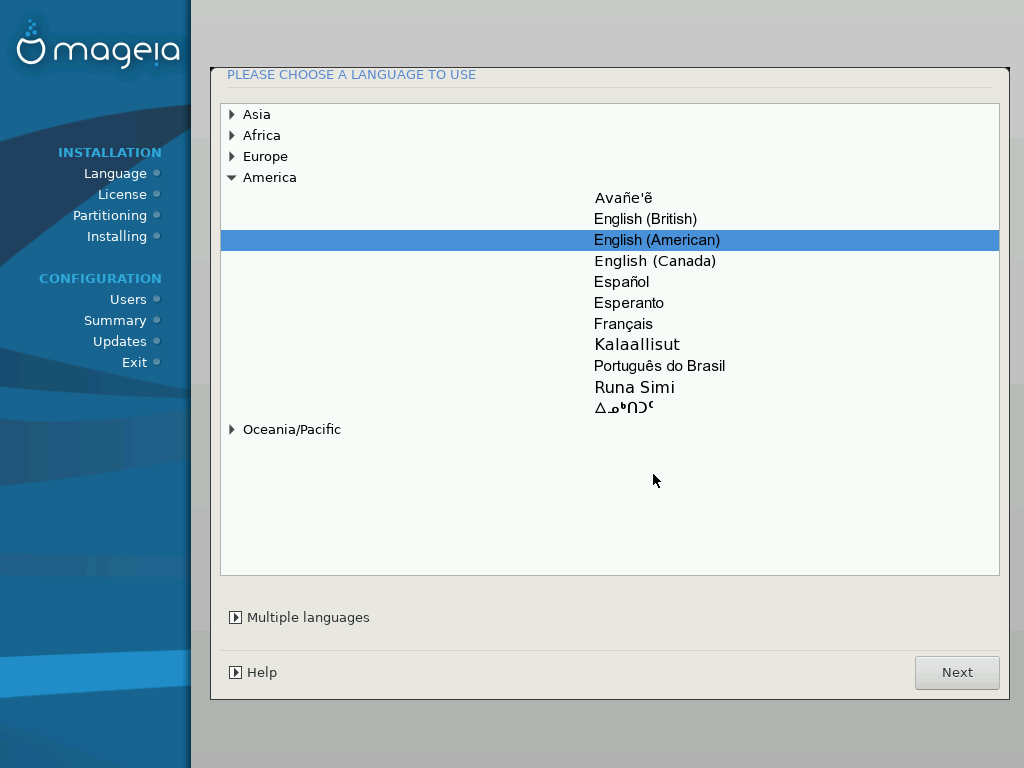Click the Partitioning step in sidebar

110,215
